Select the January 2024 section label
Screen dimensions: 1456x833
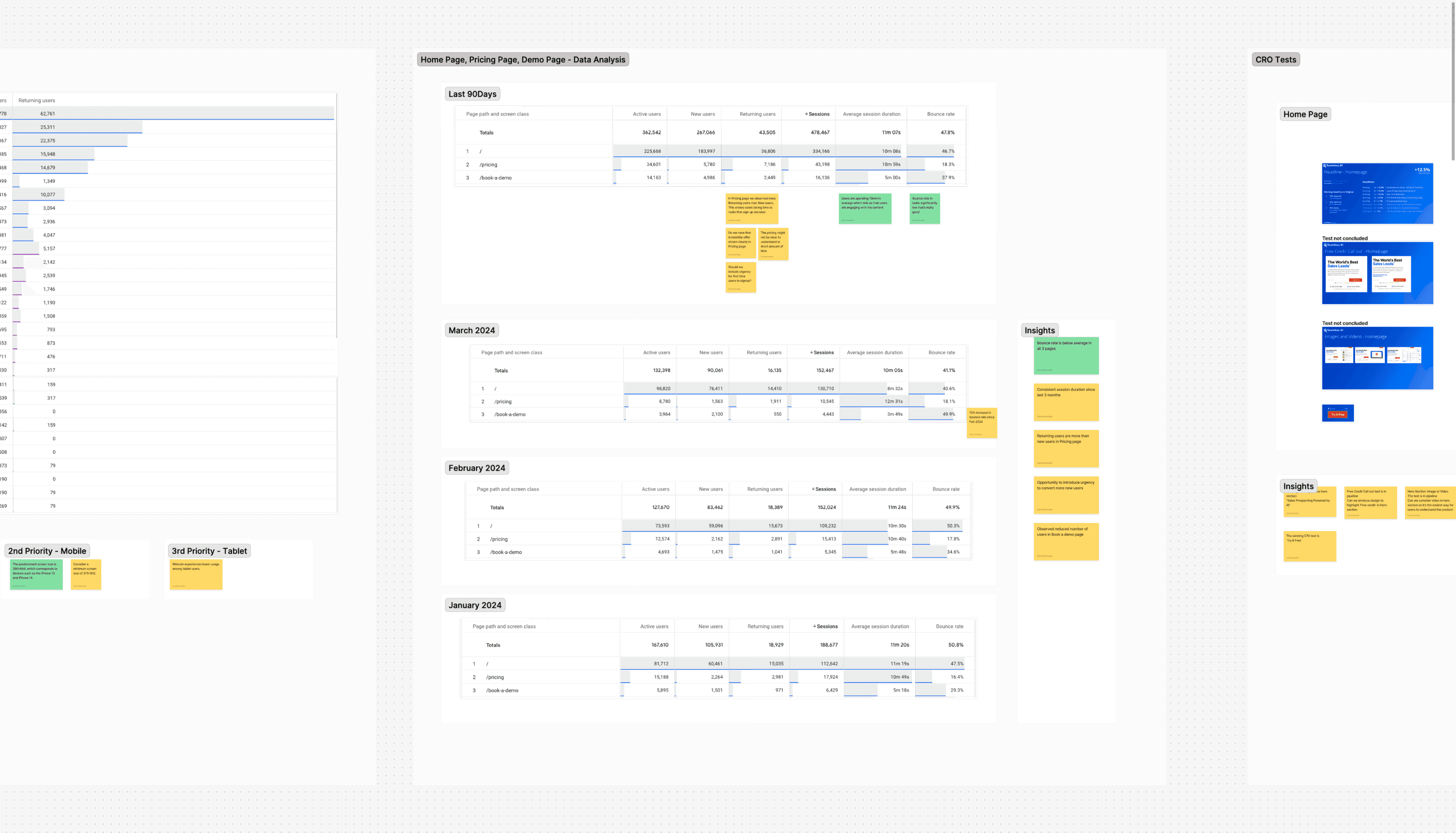click(475, 605)
